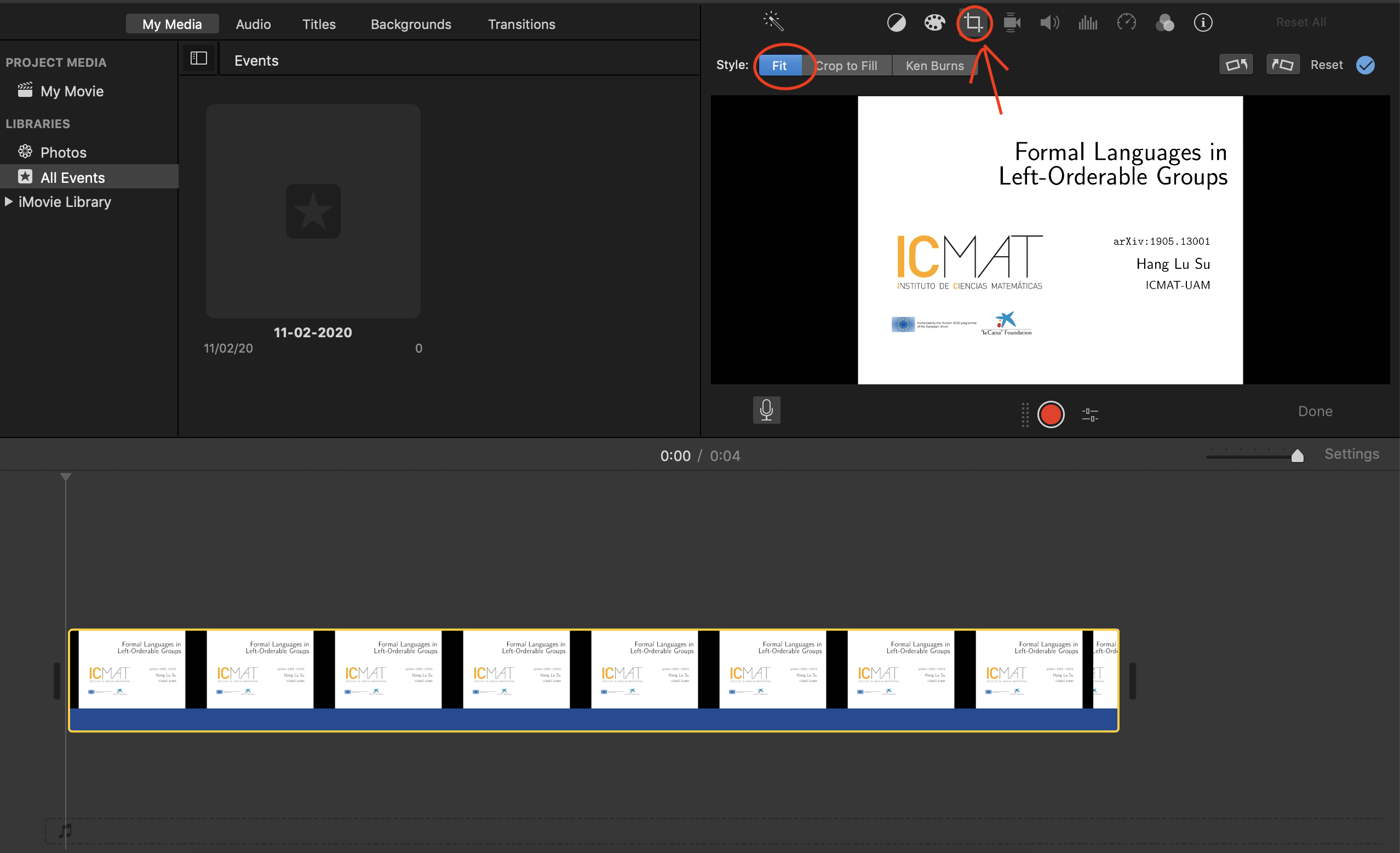Select the cropping tool icon

(973, 22)
